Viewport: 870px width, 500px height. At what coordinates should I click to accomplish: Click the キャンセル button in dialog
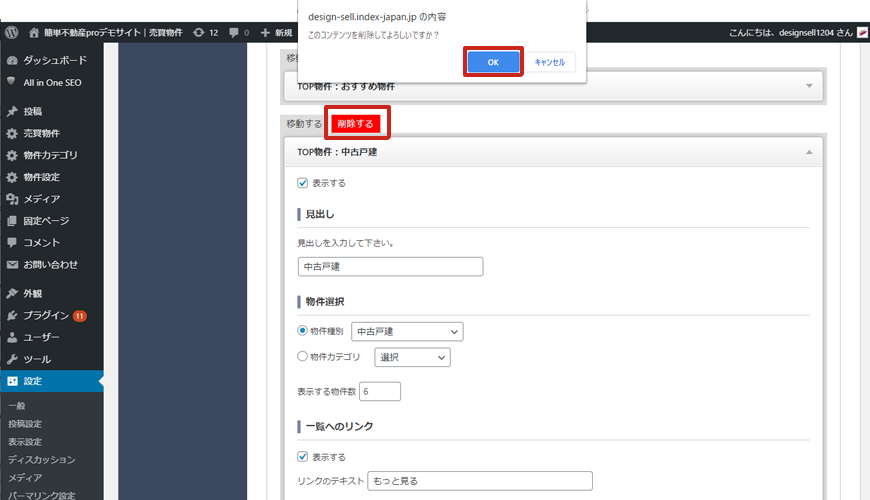[550, 62]
